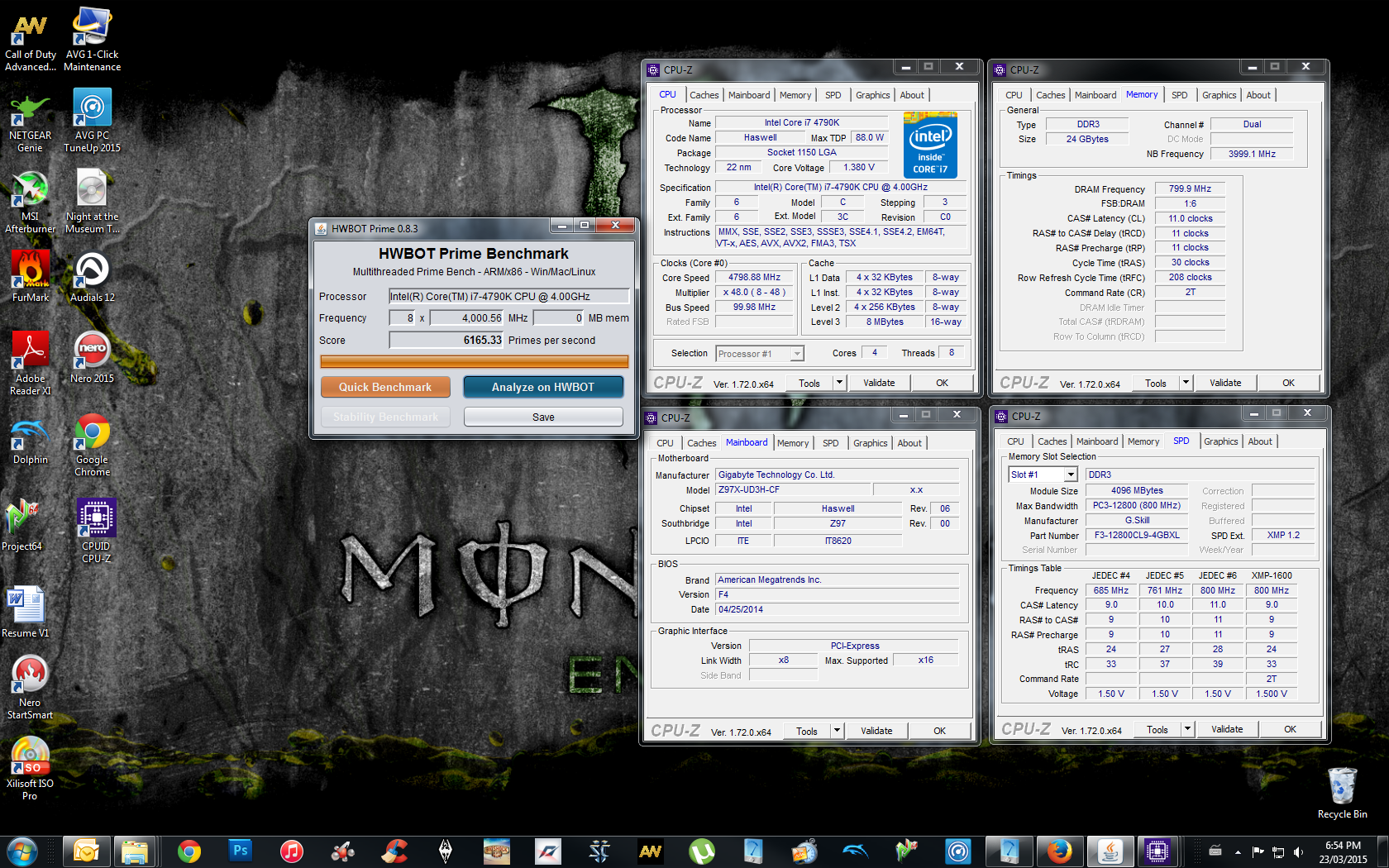Launch MSI Afterburner desktop icon
This screenshot has height=868, width=1389.
[x=30, y=202]
